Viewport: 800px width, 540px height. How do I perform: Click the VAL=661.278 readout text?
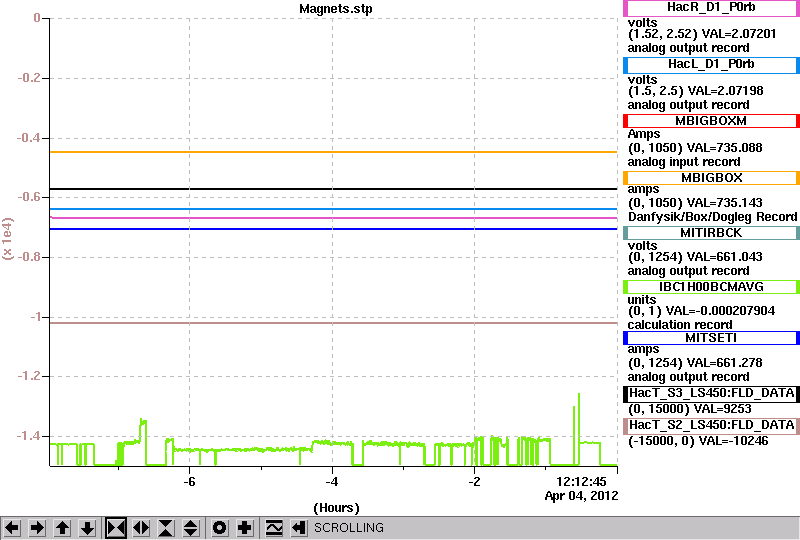[x=724, y=363]
